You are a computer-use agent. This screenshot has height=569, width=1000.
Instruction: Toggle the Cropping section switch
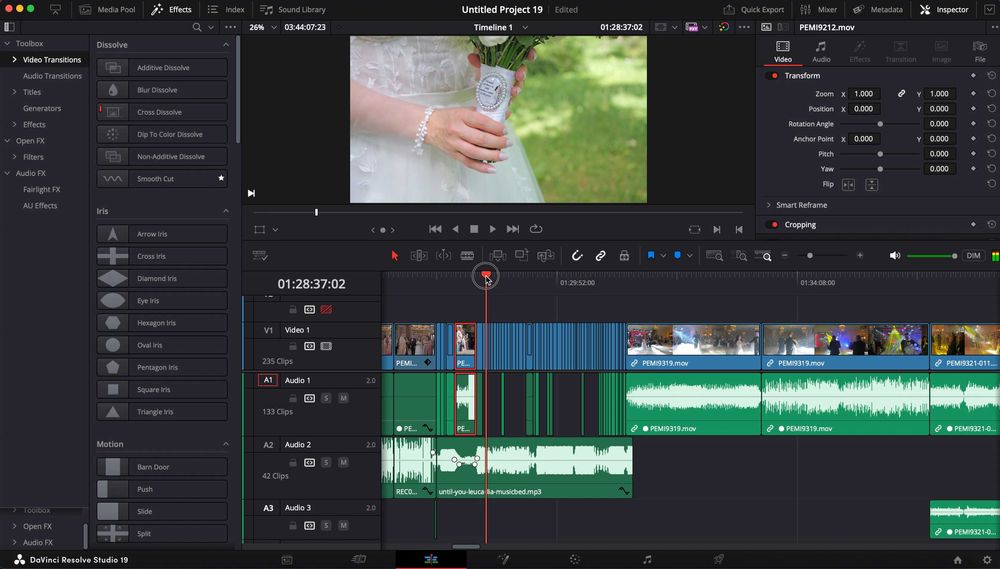click(x=773, y=225)
